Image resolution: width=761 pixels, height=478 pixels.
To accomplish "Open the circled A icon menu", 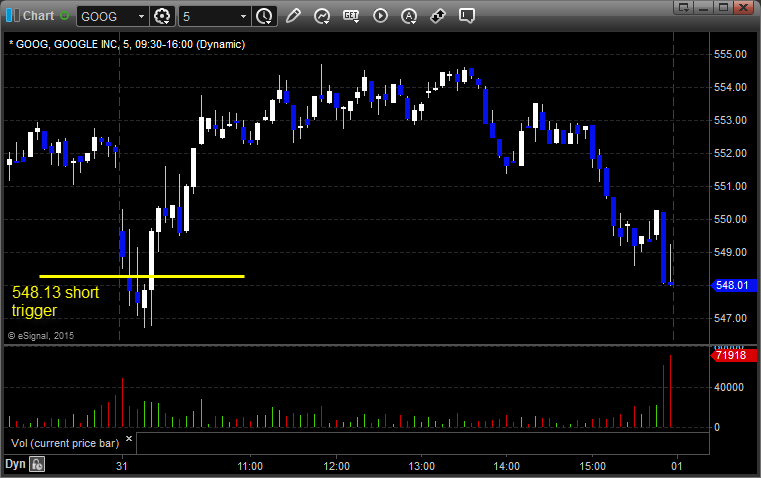I will [409, 16].
